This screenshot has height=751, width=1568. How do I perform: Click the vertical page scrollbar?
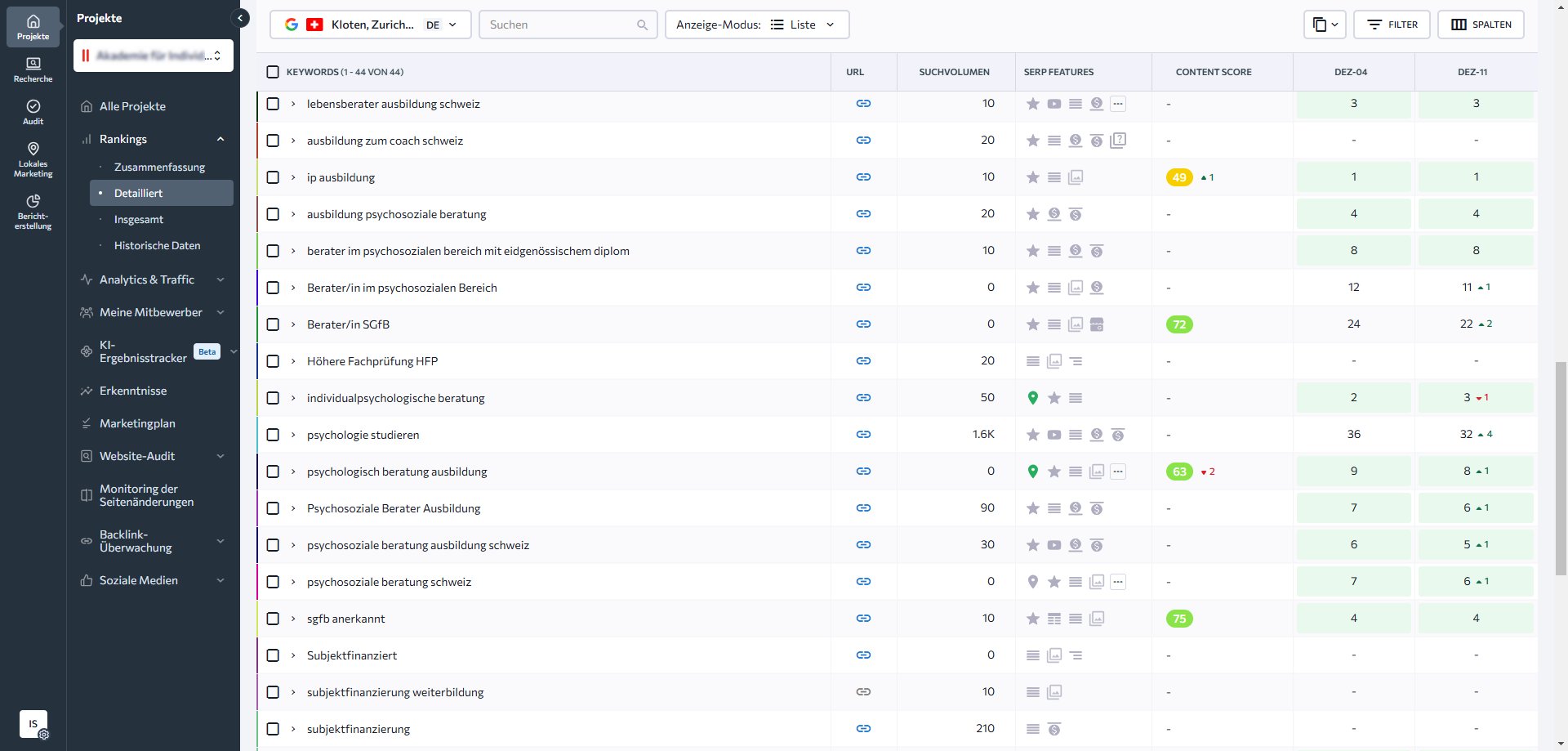pos(1562,467)
